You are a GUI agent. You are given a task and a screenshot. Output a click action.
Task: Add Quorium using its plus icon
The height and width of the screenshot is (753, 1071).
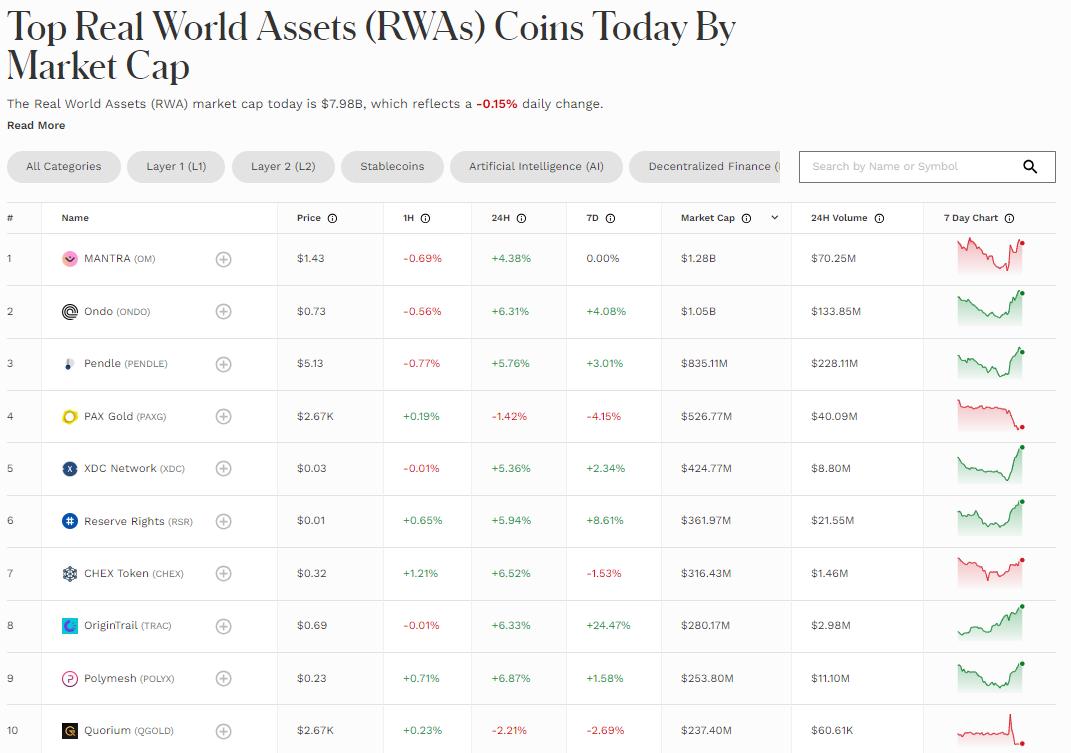(223, 731)
